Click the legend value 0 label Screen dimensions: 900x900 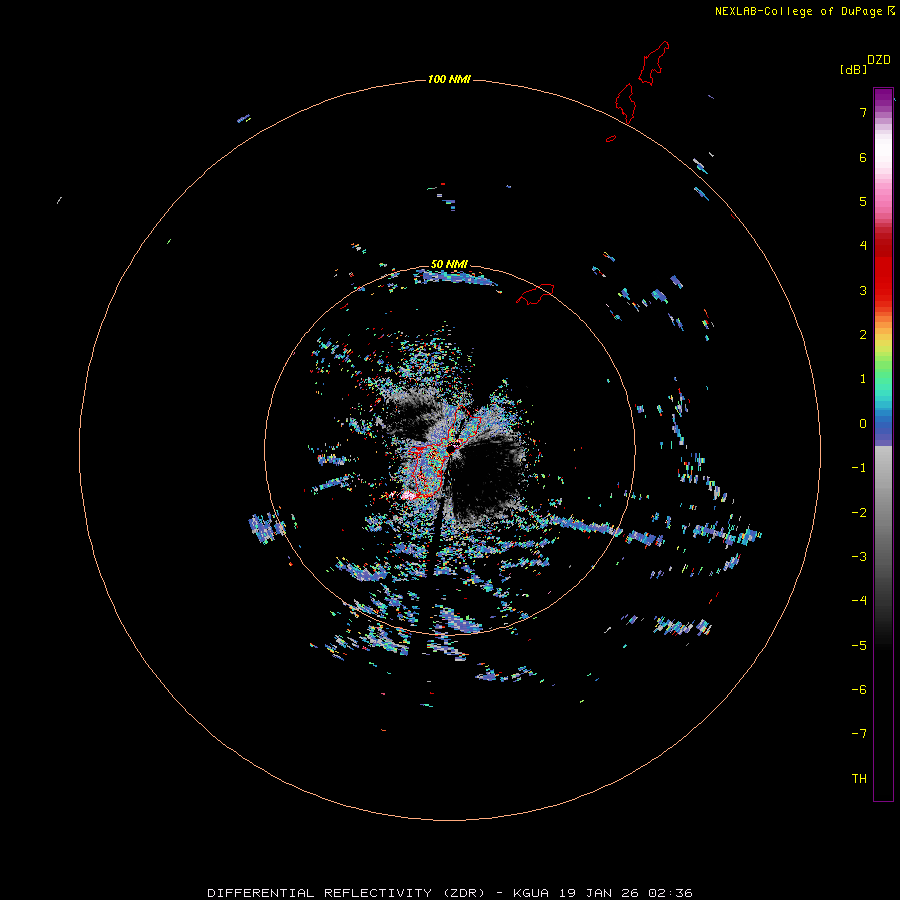863,424
